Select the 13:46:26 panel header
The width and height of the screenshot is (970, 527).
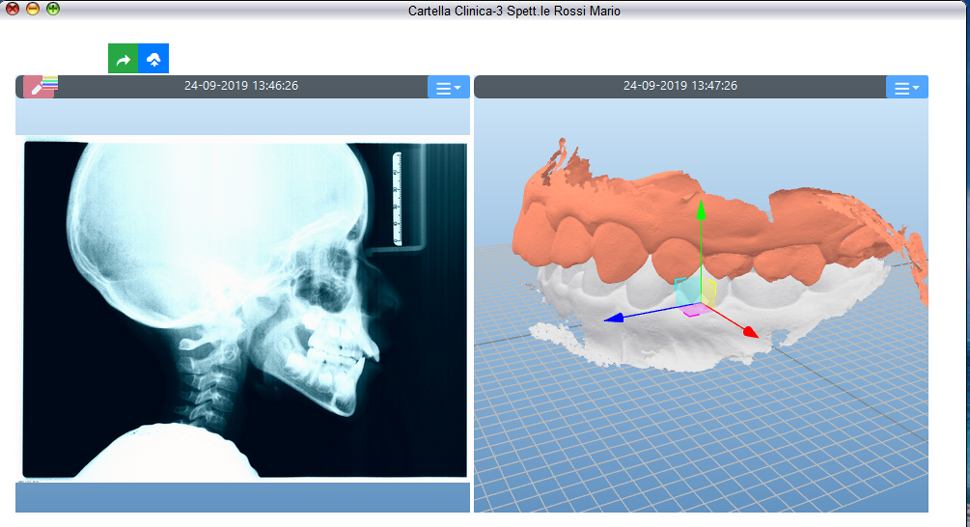[240, 86]
